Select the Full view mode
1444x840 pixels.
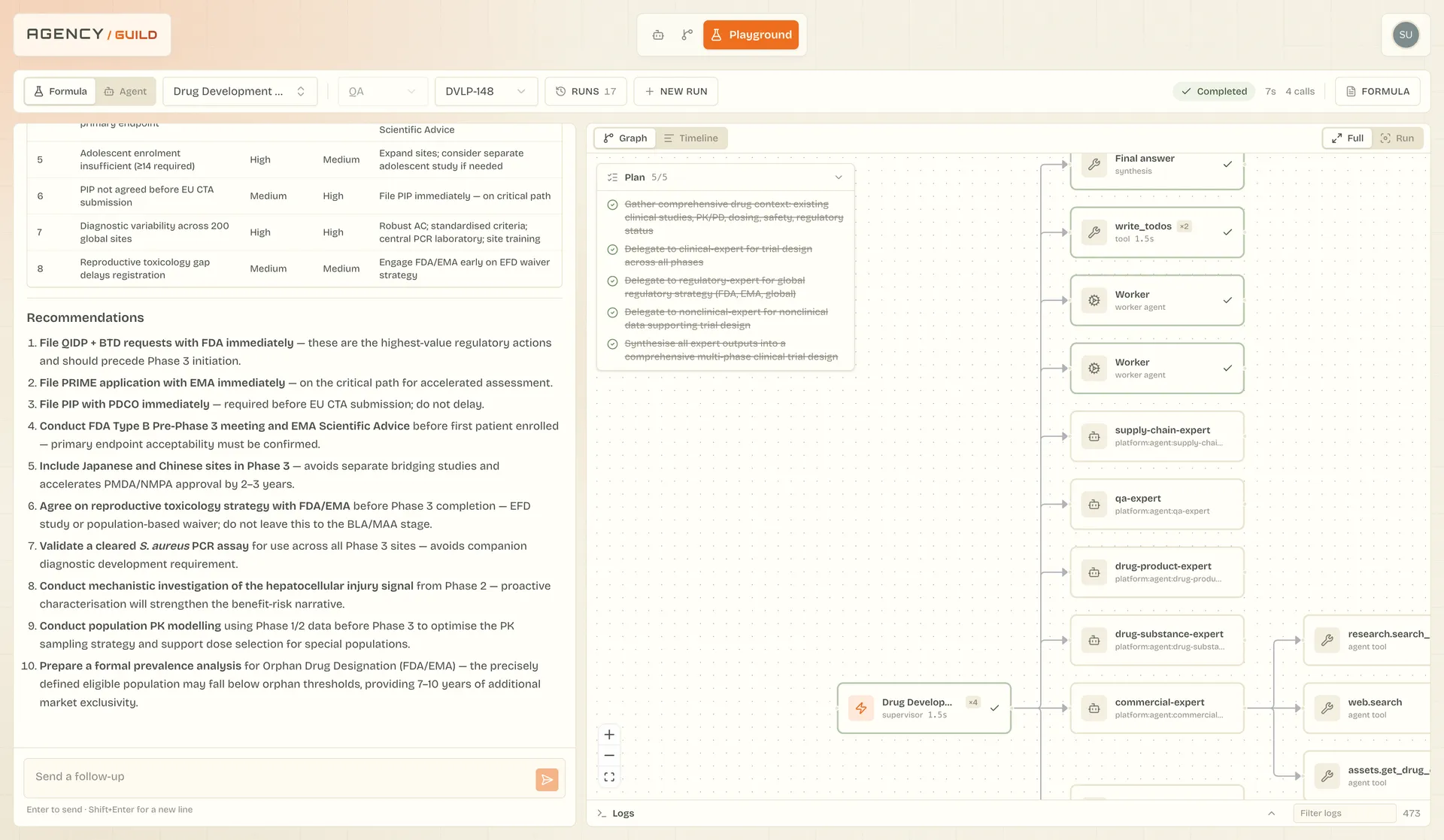1347,138
